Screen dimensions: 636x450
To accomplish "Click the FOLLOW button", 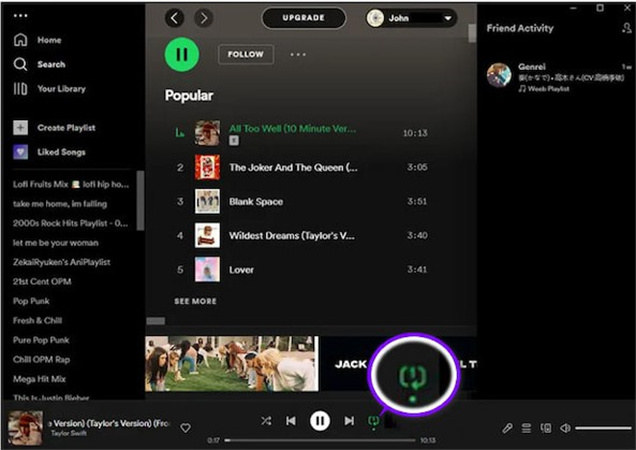I will pos(246,54).
